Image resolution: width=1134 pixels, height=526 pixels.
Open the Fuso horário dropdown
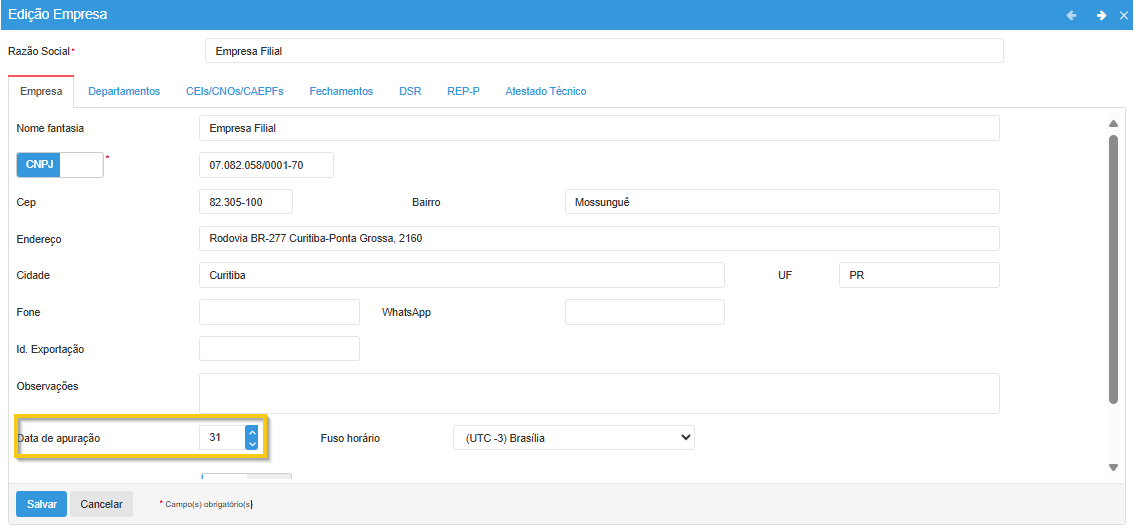[573, 438]
